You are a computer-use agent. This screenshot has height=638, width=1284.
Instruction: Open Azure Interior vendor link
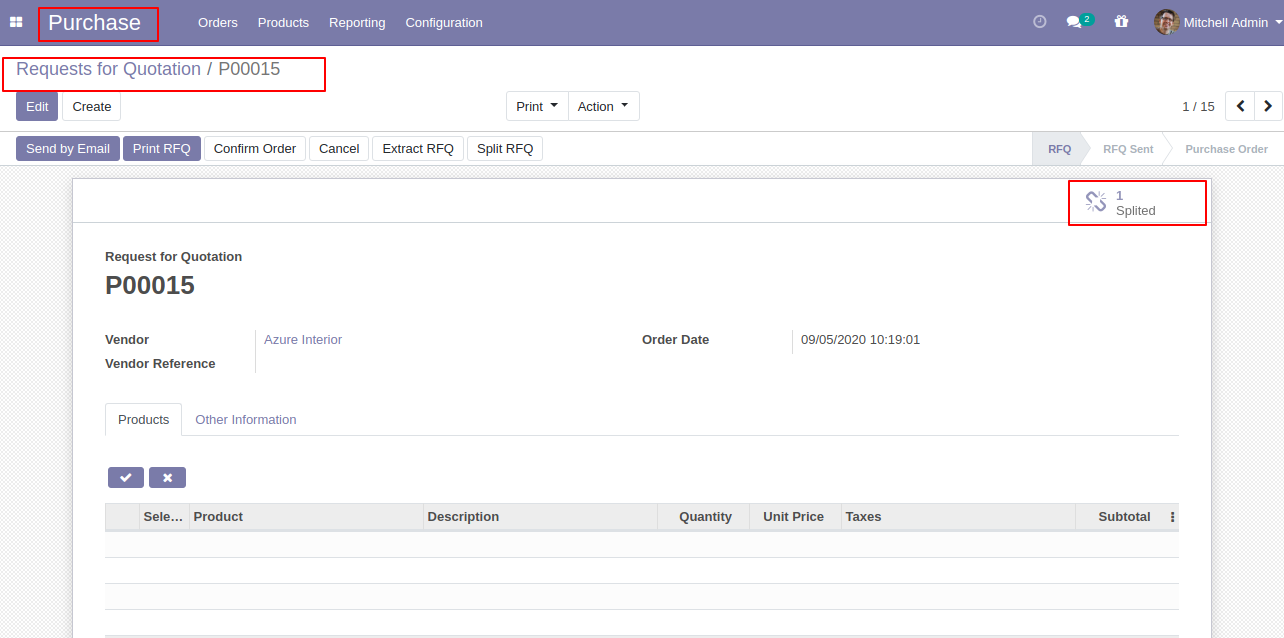coord(303,340)
